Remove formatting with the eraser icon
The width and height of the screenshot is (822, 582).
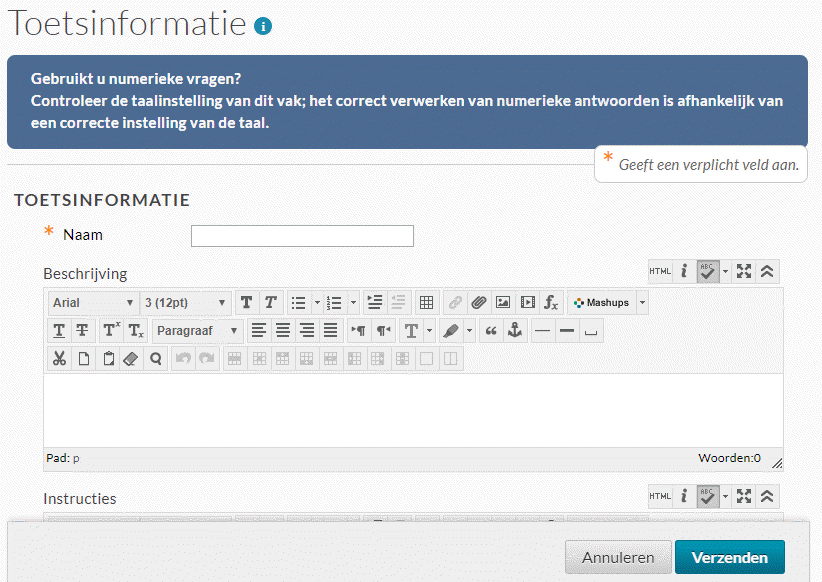[x=131, y=359]
